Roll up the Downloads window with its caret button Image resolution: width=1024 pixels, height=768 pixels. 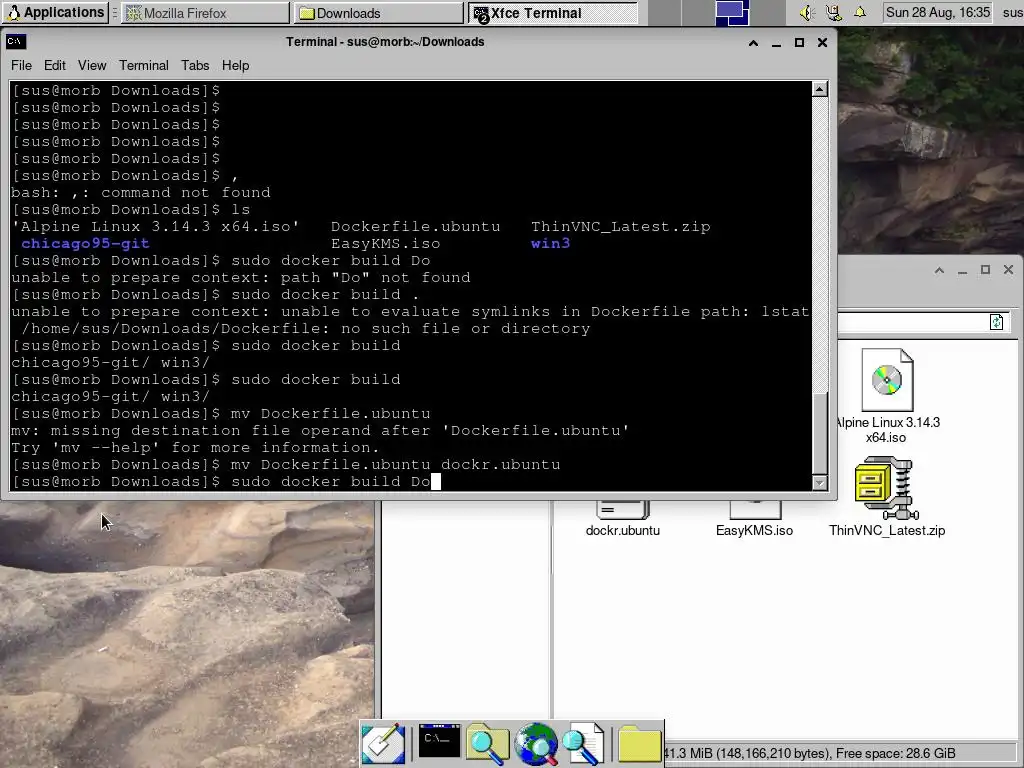click(939, 270)
